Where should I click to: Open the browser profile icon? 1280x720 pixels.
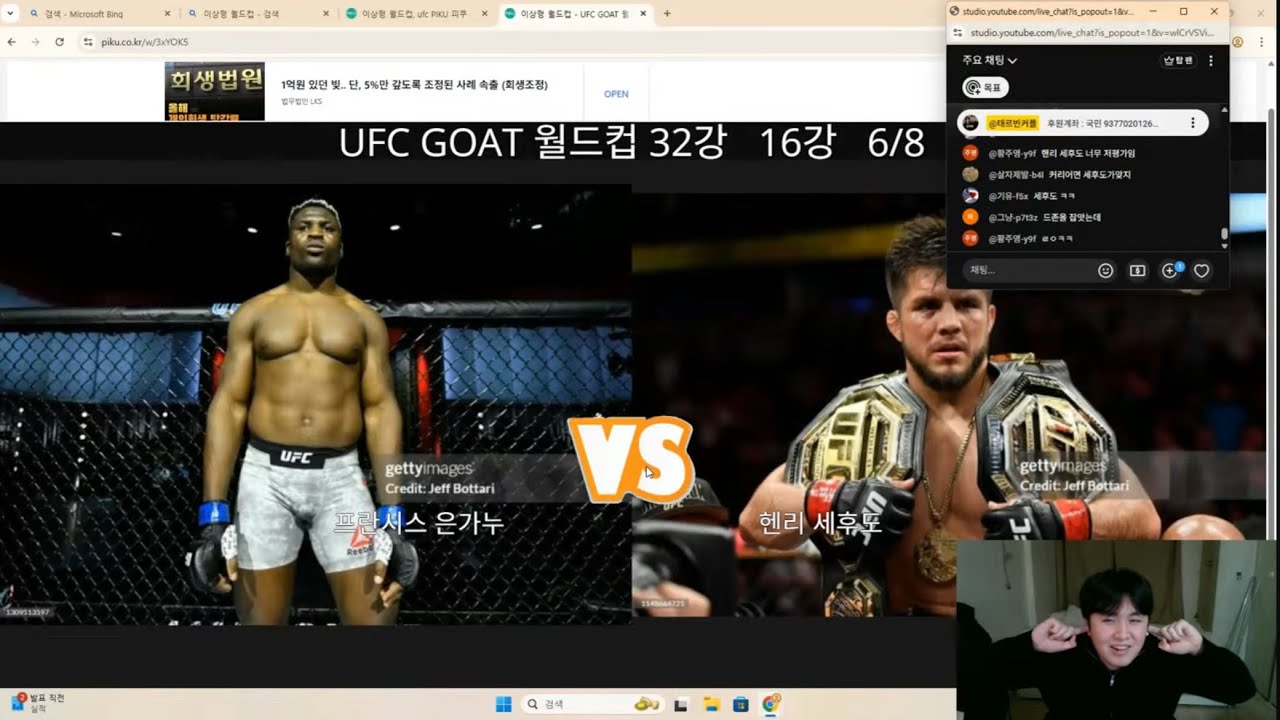[x=1238, y=42]
